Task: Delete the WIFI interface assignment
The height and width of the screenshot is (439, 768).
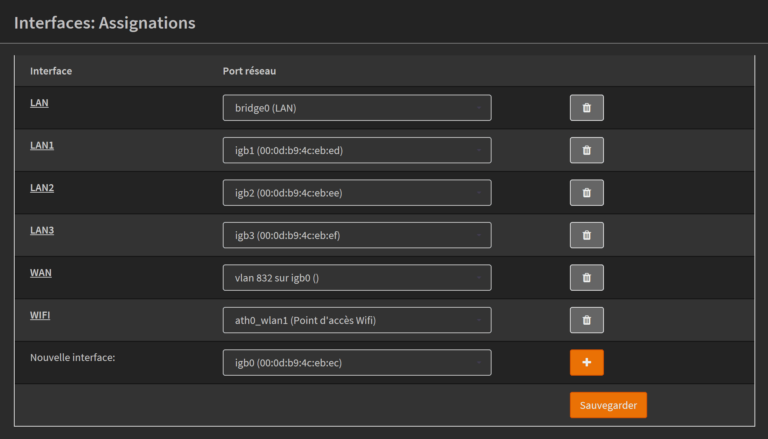Action: 586,320
